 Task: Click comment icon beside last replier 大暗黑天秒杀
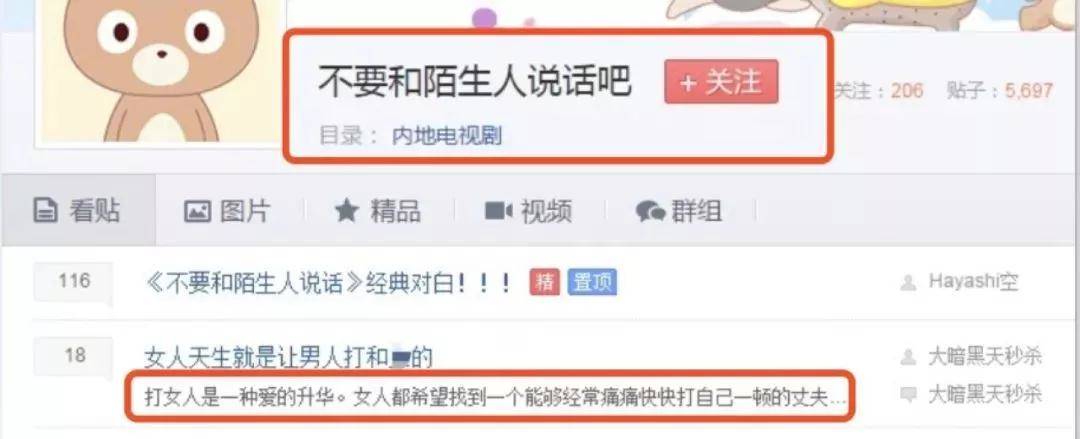point(909,395)
